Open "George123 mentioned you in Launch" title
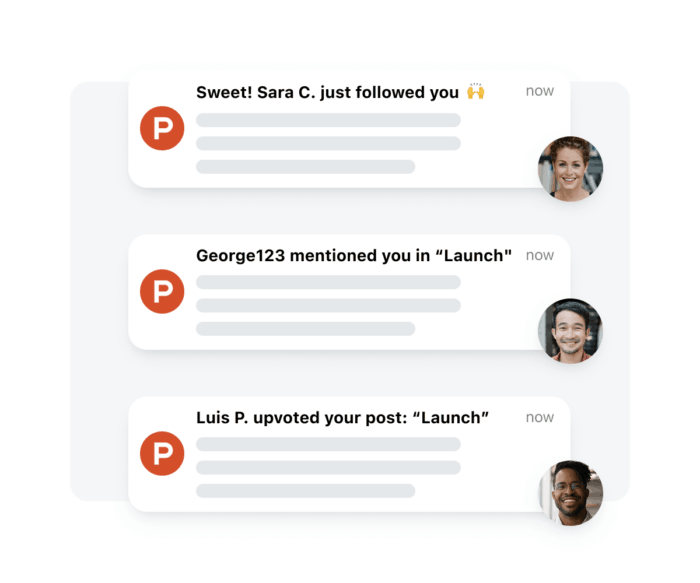The height and width of the screenshot is (583, 700). pos(353,255)
